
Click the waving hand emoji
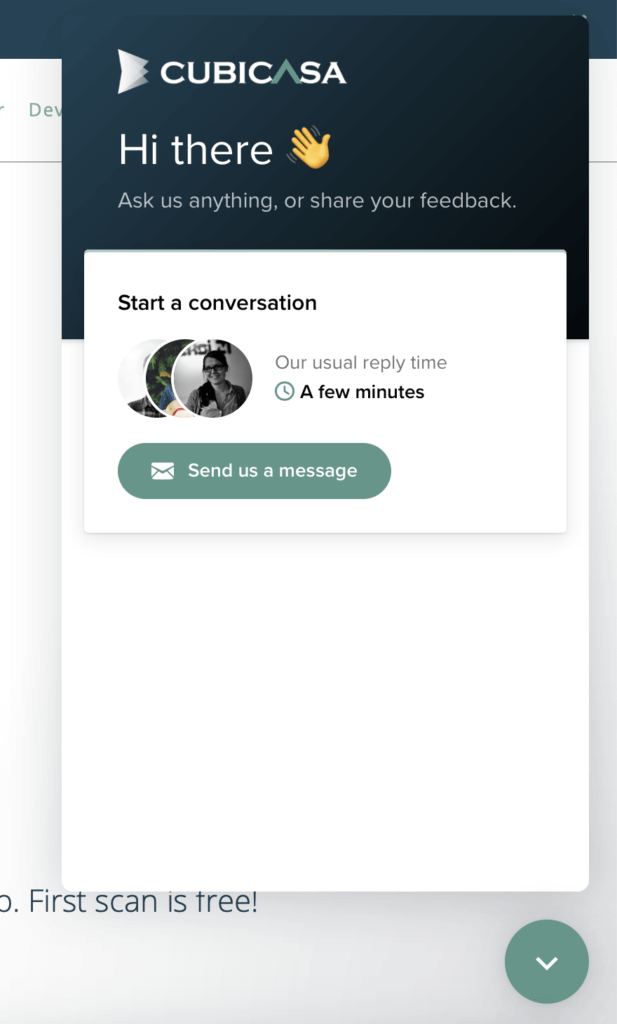309,148
